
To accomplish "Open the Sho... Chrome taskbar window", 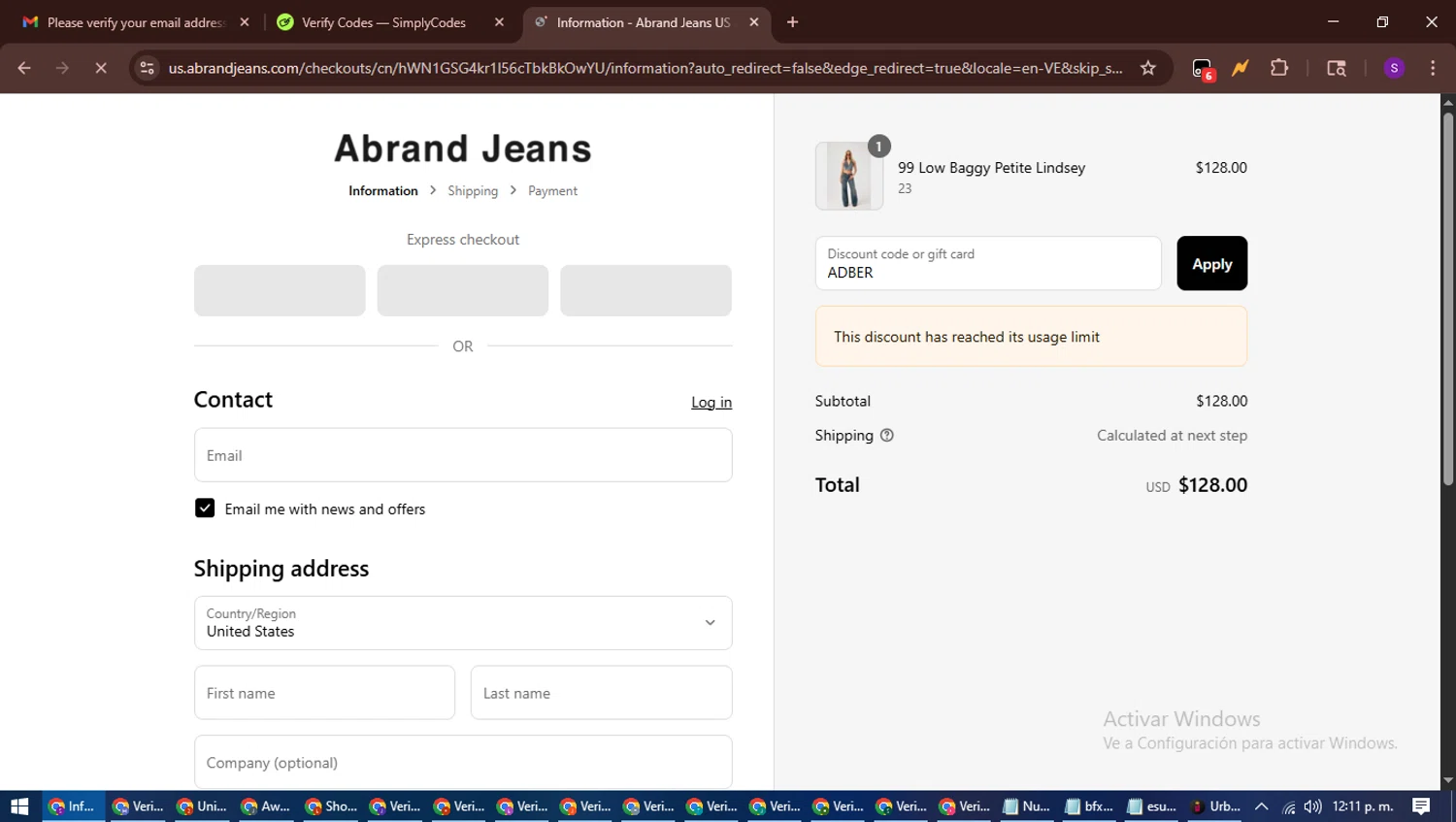I will point(330,806).
